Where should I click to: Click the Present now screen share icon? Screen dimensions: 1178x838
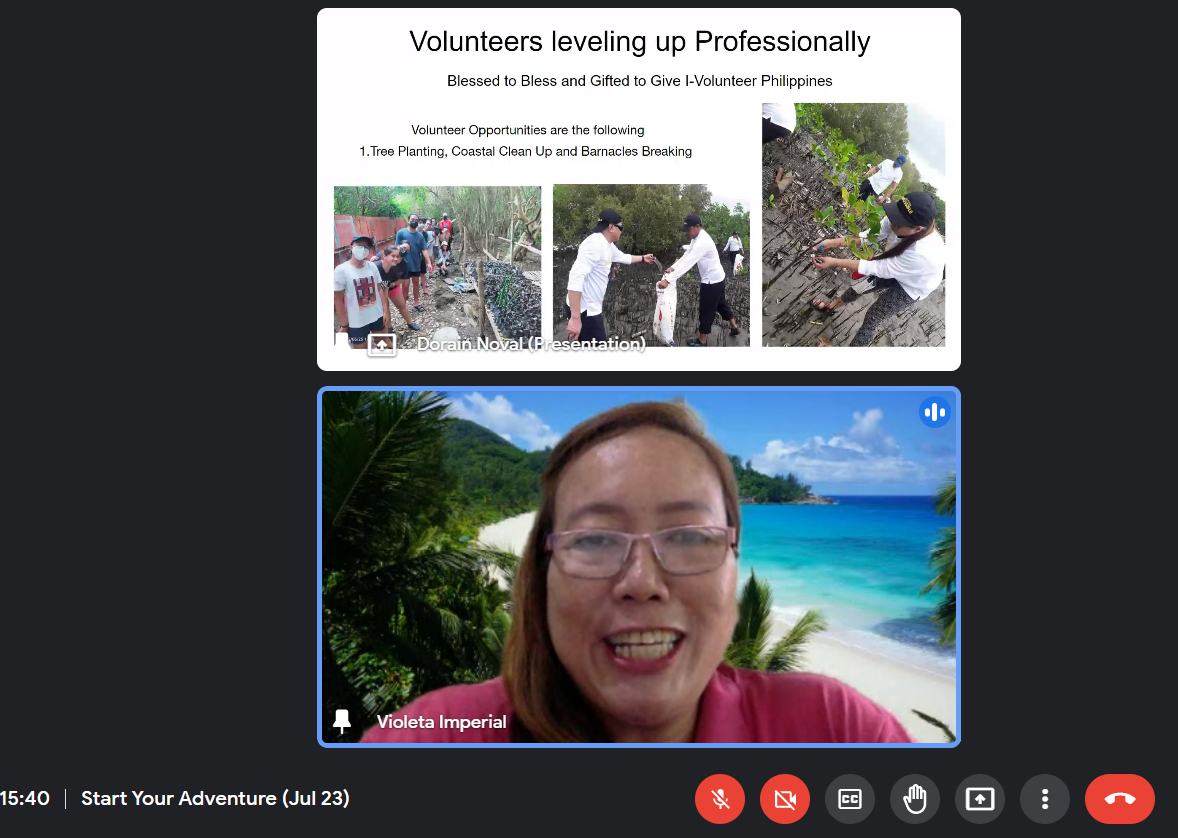coord(980,799)
